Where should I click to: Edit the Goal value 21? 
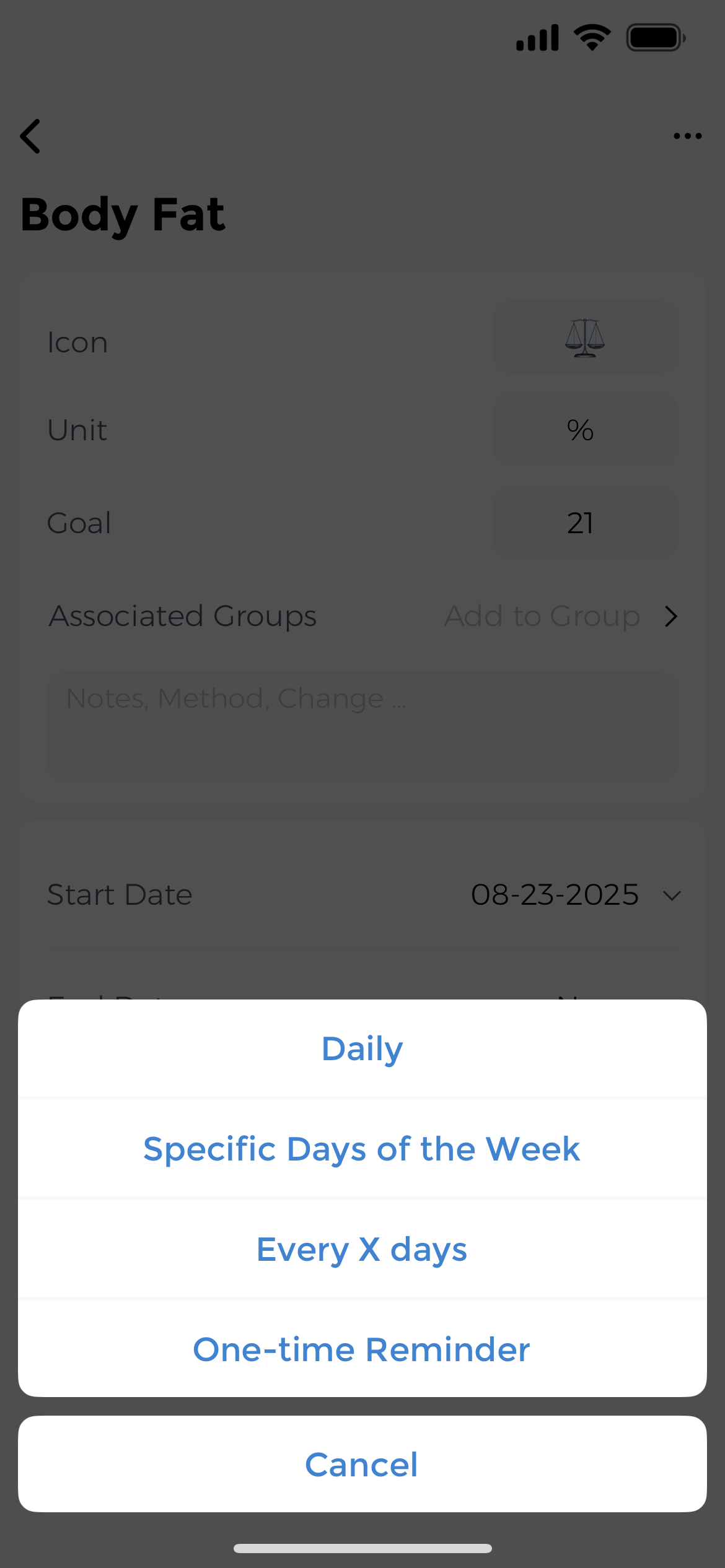(585, 523)
